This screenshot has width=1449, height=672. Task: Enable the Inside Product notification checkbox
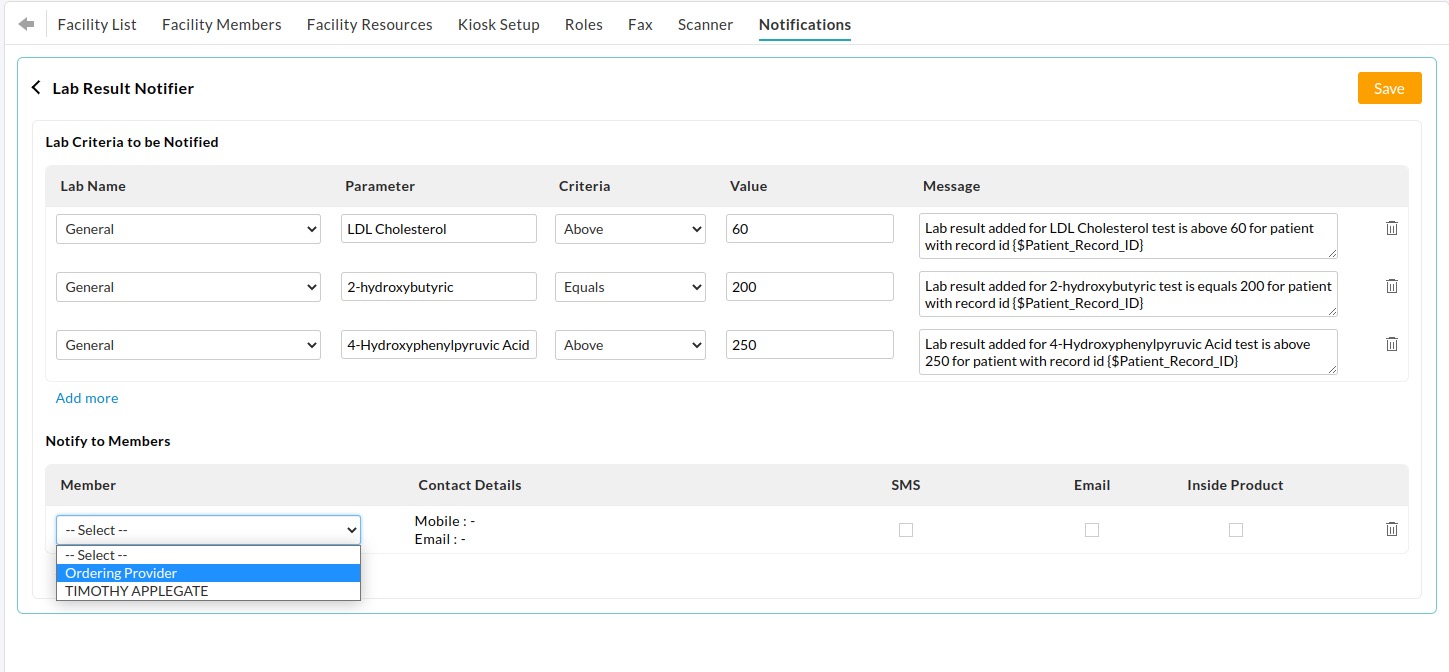(x=1236, y=530)
